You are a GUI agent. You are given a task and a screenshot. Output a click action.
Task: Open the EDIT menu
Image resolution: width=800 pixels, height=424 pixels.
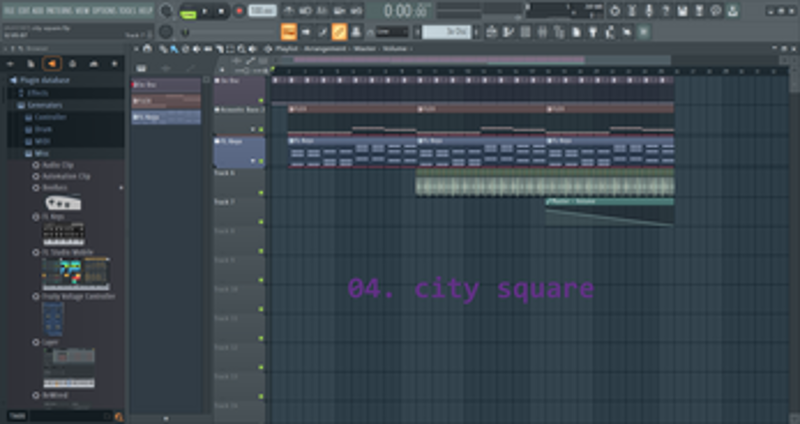pyautogui.click(x=24, y=10)
